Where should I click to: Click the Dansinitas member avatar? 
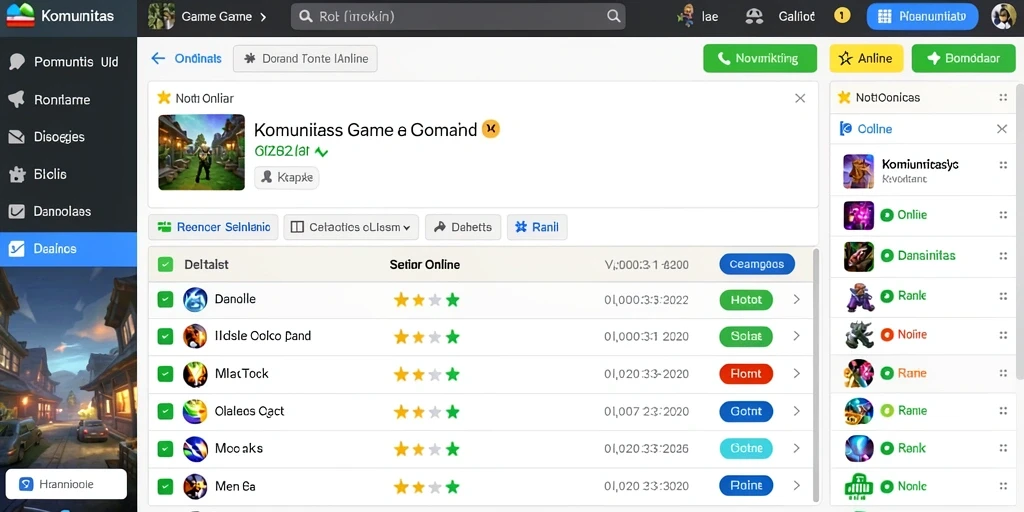[x=859, y=257]
